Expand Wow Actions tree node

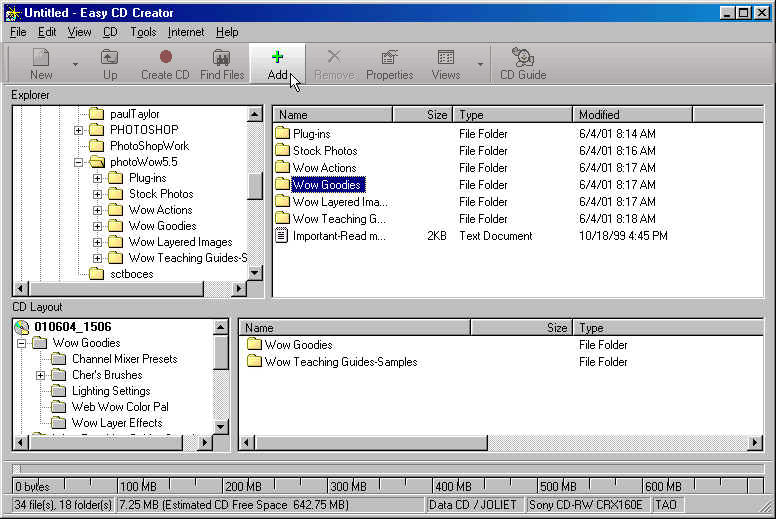(97, 210)
